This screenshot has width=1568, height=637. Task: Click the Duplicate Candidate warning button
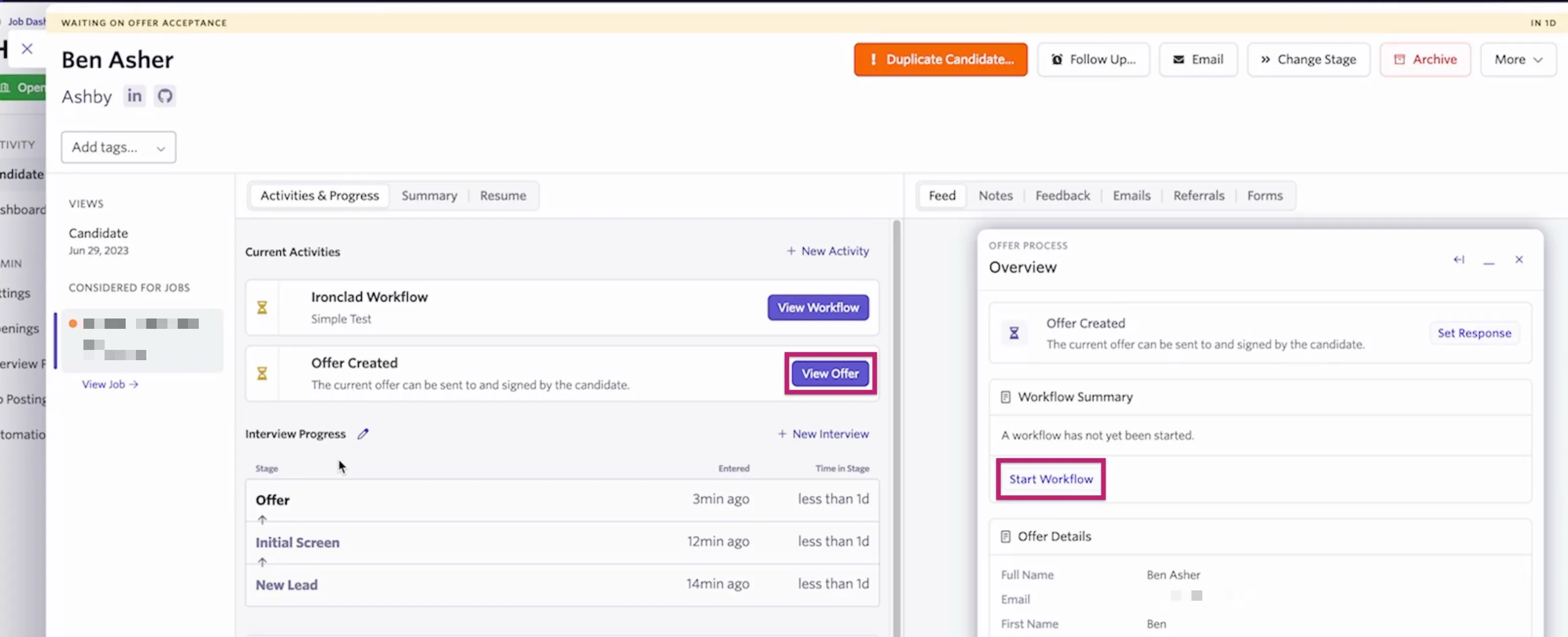tap(940, 59)
